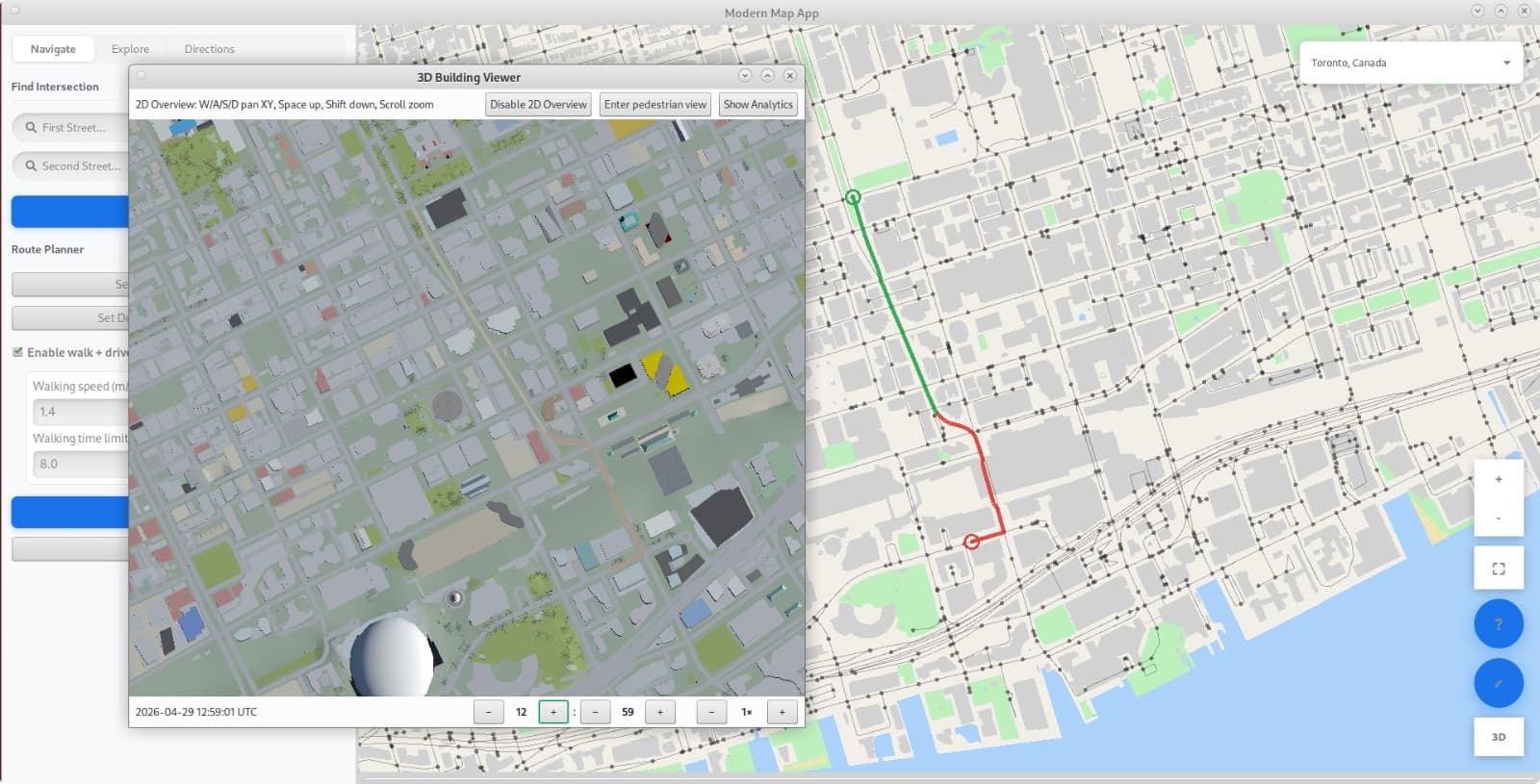Image resolution: width=1540 pixels, height=784 pixels.
Task: Click the Second Street search field
Action: pos(70,165)
